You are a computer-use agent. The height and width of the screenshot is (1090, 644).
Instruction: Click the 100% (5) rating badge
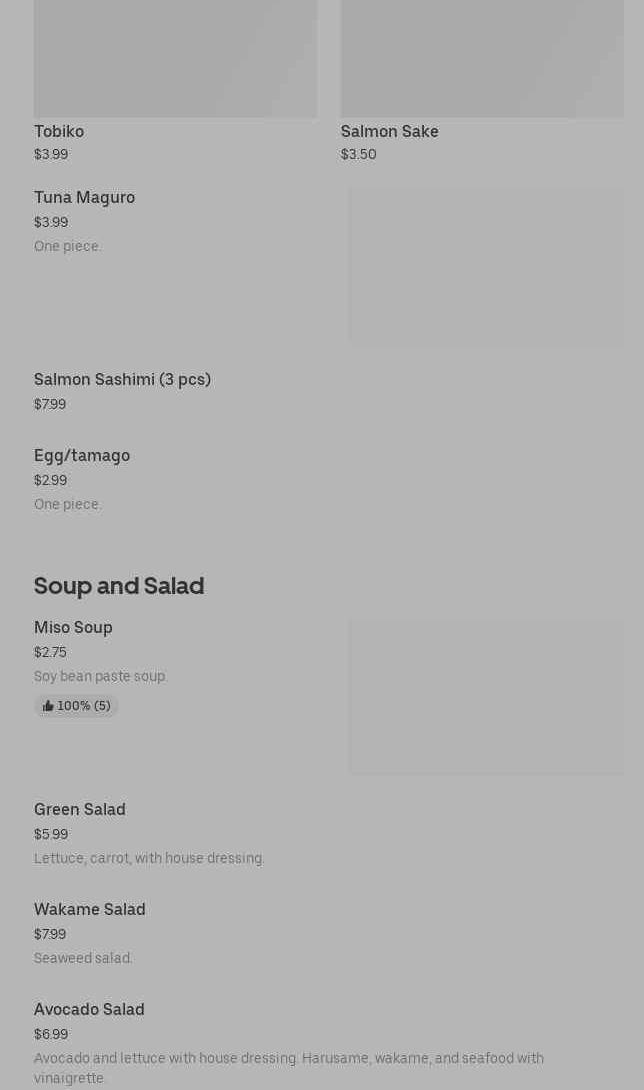point(77,706)
